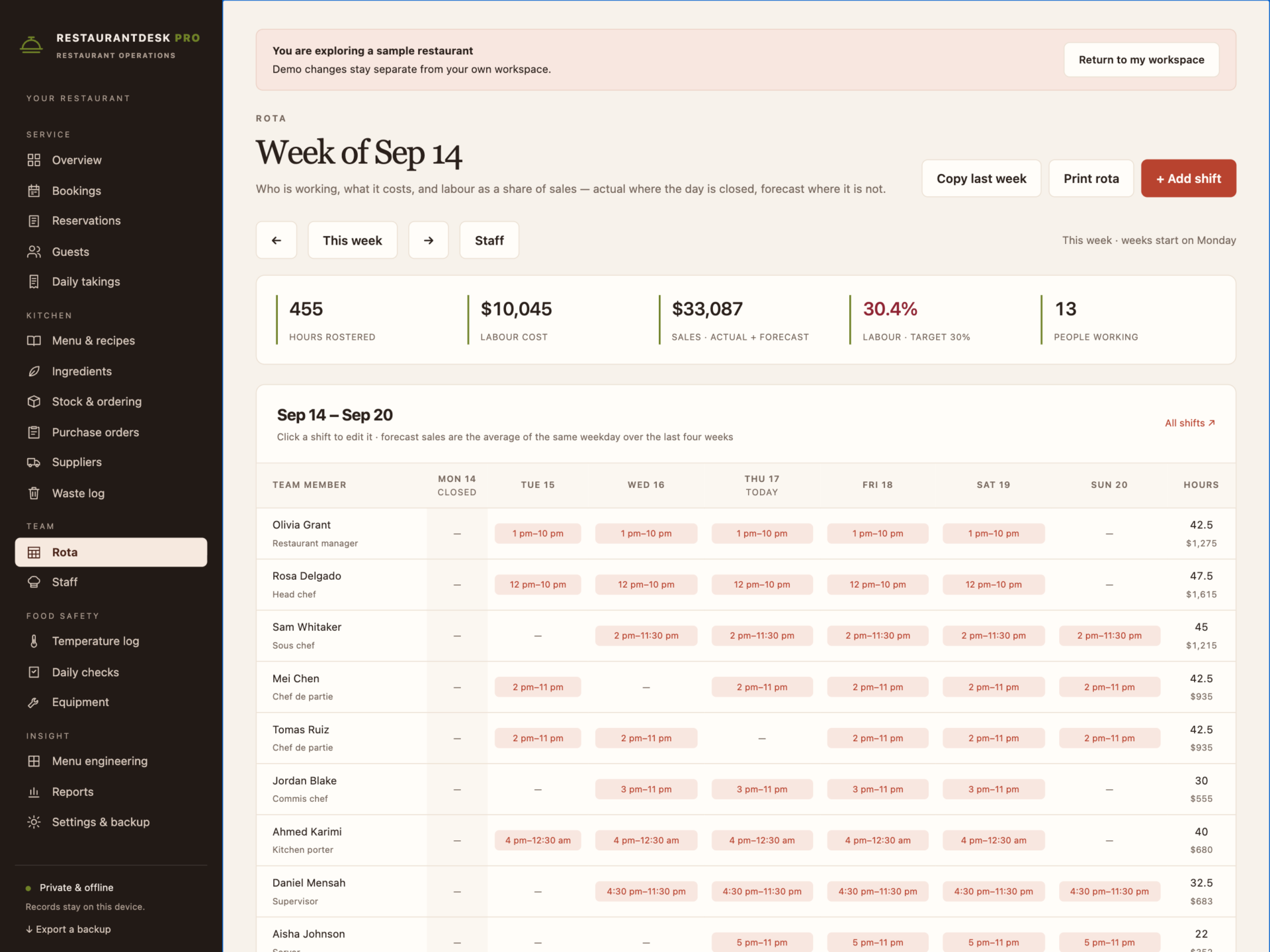Open Bookings calendar icon in sidebar
This screenshot has width=1270, height=952.
pos(34,190)
